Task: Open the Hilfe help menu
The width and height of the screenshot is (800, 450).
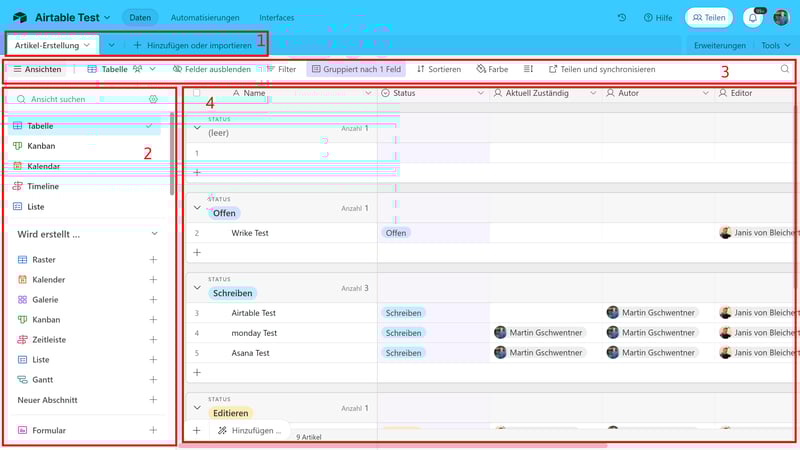Action: [658, 17]
